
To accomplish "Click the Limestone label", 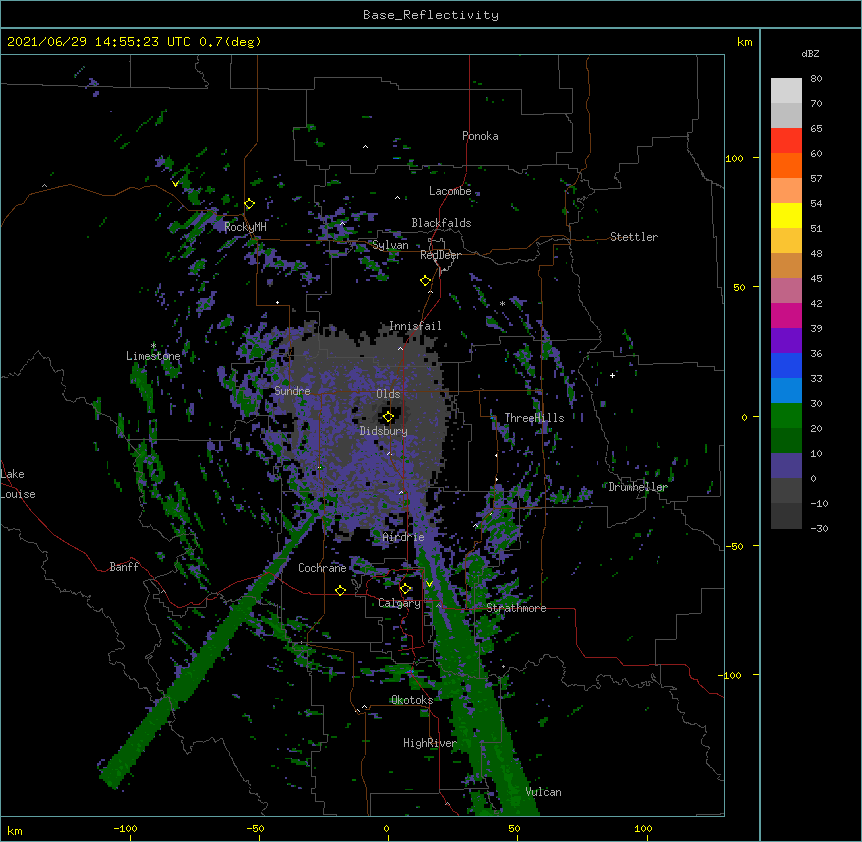I will click(153, 356).
